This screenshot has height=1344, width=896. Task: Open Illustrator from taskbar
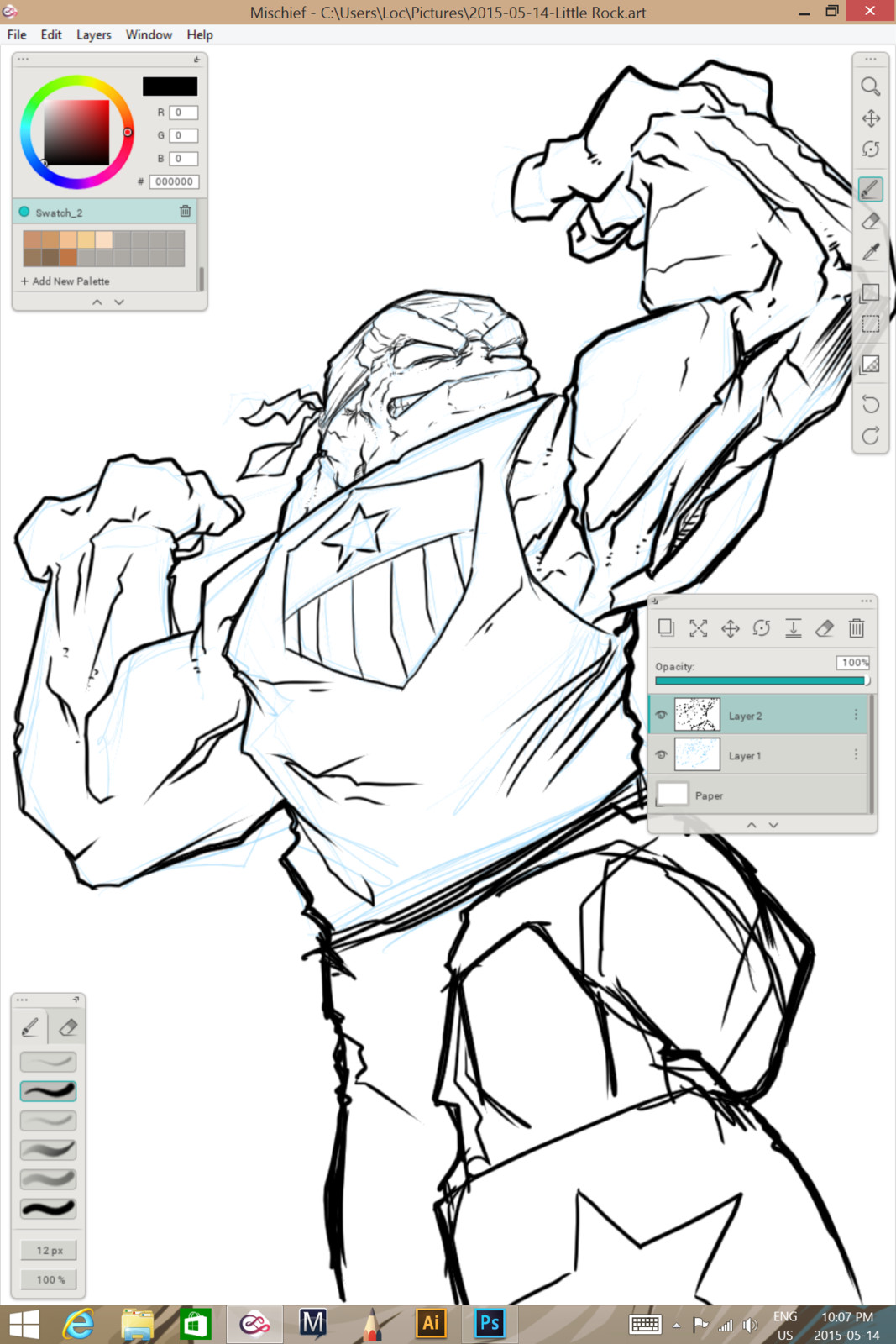tap(431, 1325)
